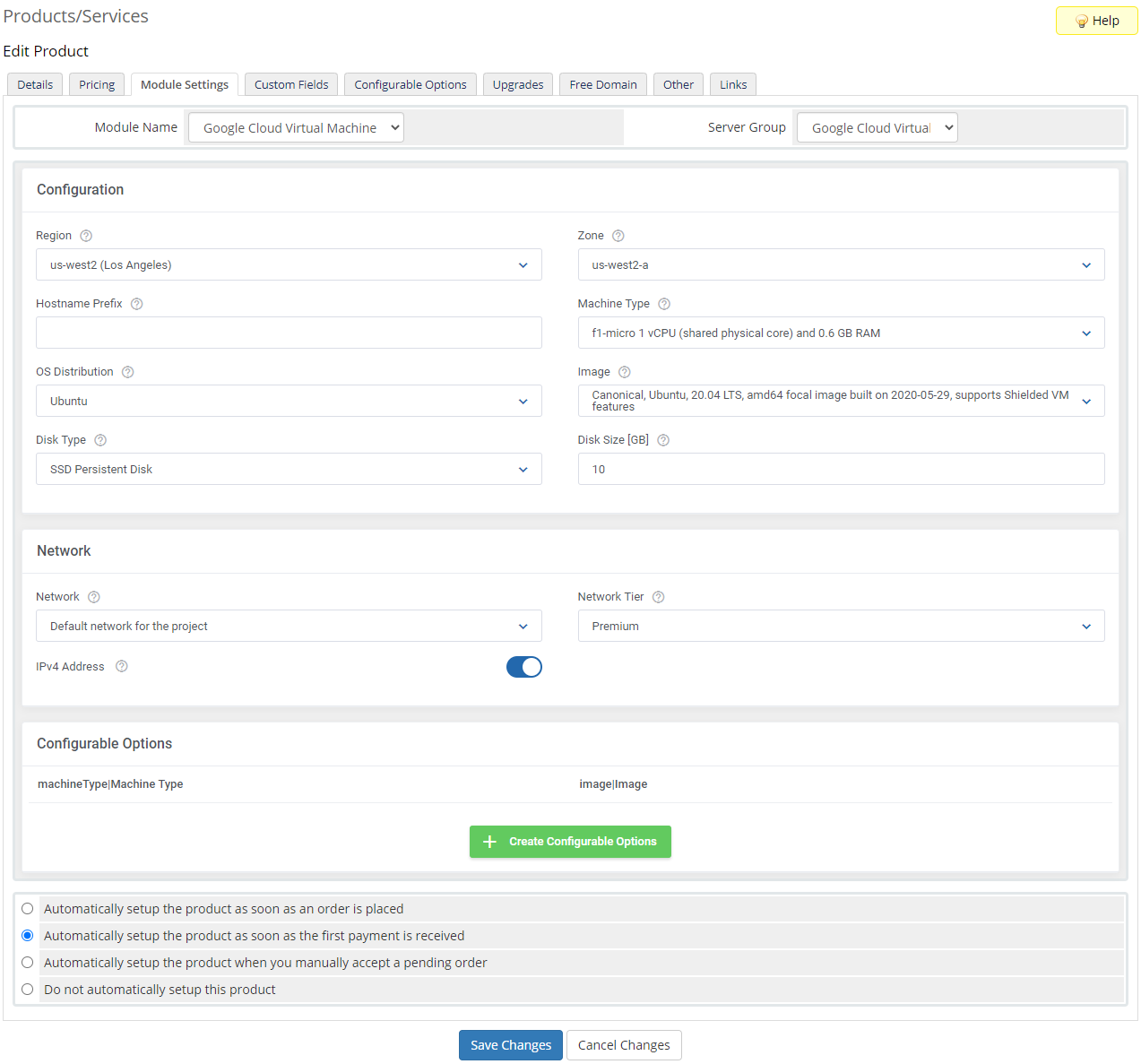Click the Region help tooltip icon
The width and height of the screenshot is (1141, 1064).
click(x=86, y=235)
